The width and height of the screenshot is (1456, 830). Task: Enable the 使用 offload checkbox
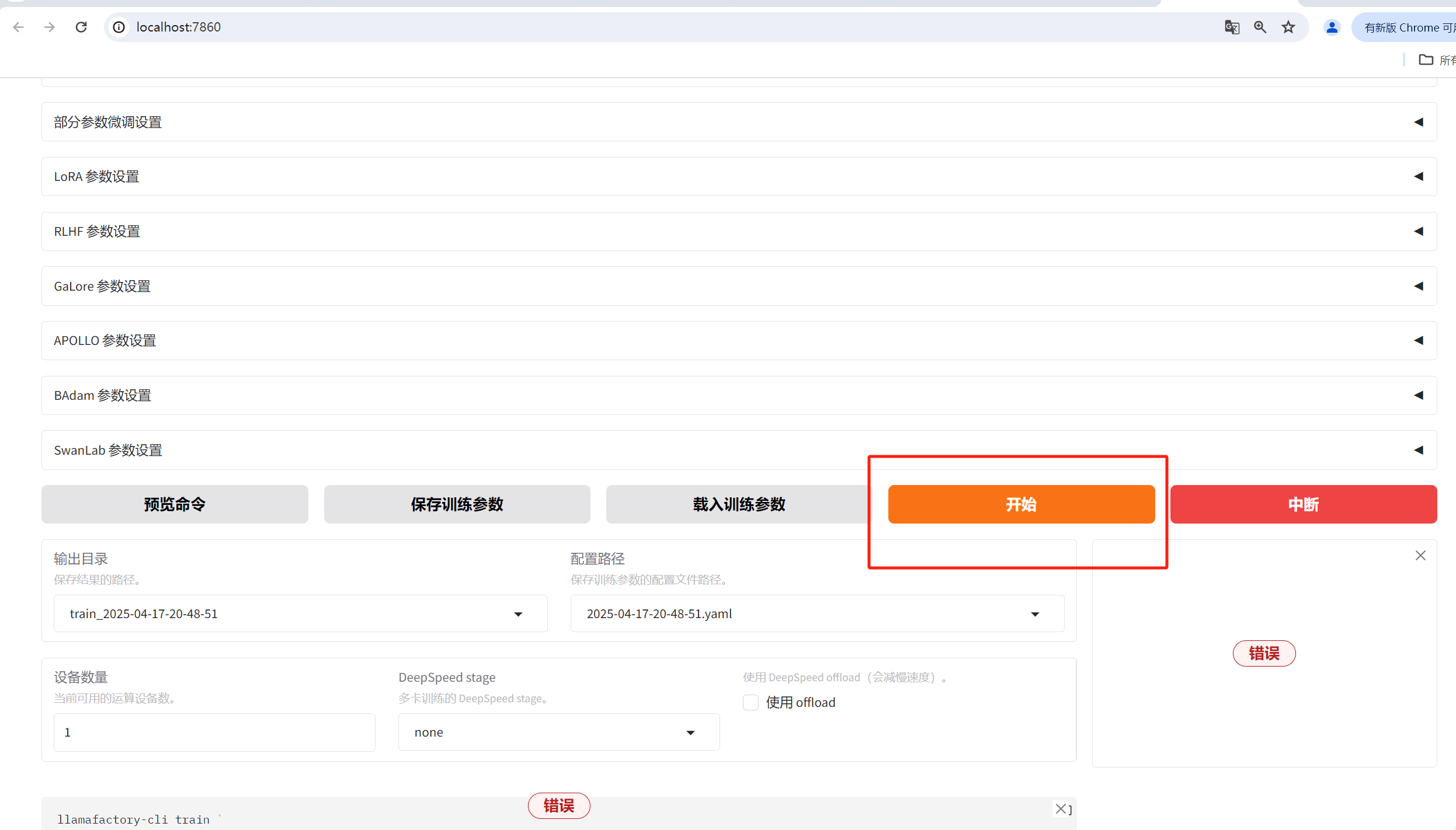pos(750,702)
